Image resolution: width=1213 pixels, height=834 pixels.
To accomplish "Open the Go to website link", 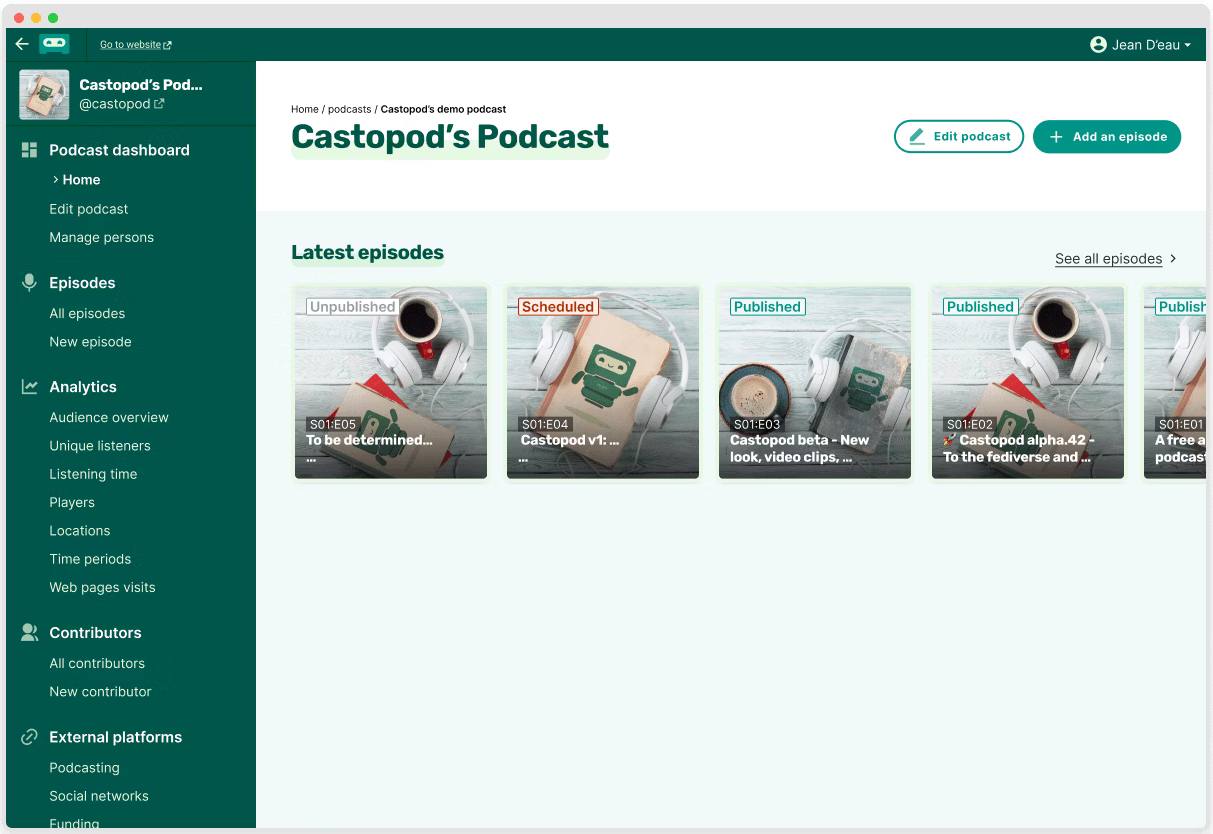I will pyautogui.click(x=130, y=44).
